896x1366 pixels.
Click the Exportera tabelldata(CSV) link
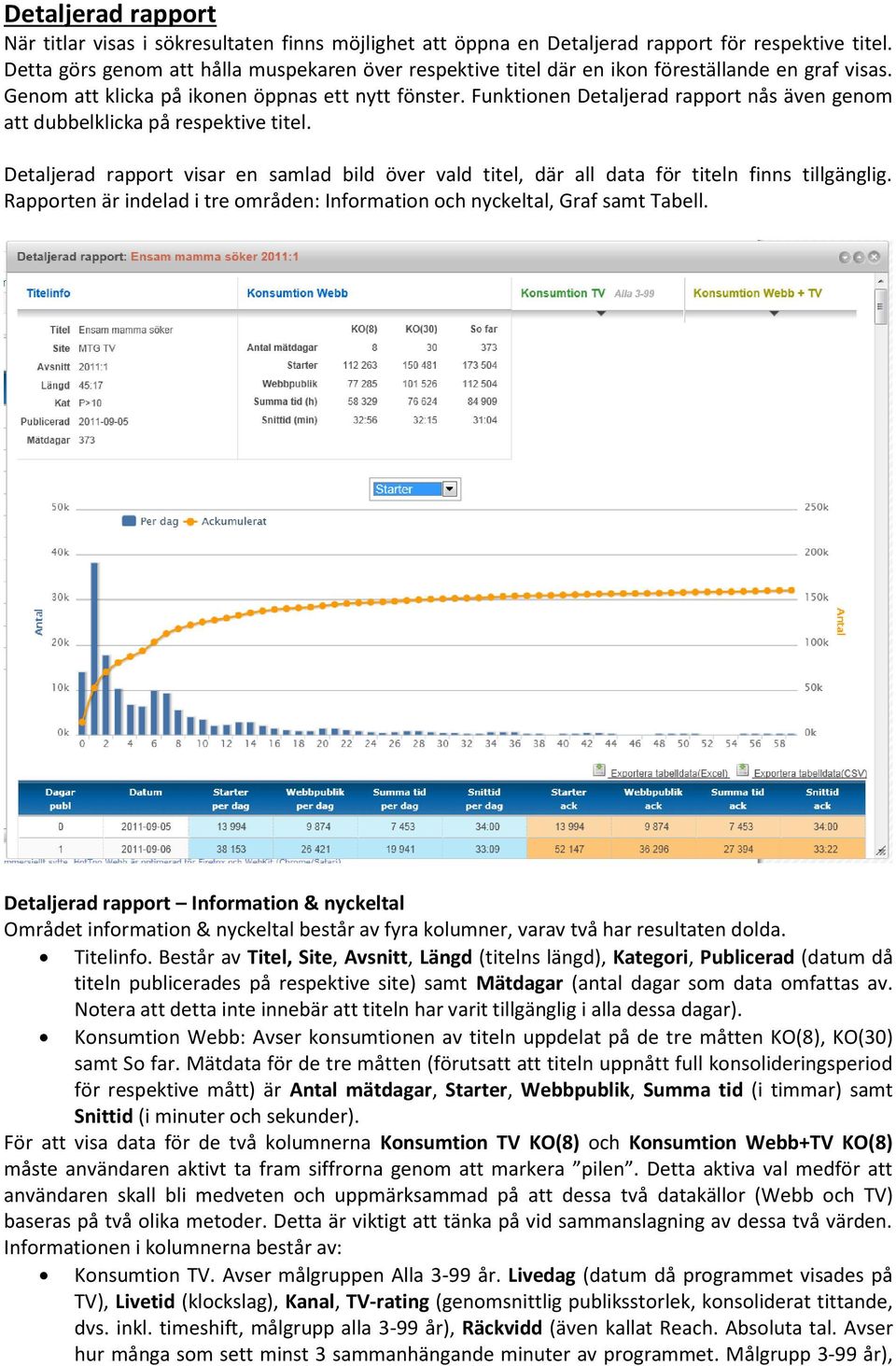tap(810, 773)
